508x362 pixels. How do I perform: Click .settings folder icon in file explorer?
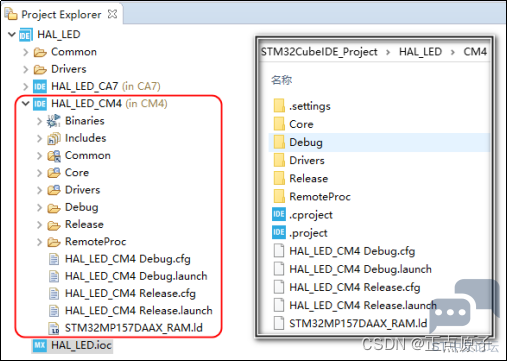pyautogui.click(x=279, y=106)
